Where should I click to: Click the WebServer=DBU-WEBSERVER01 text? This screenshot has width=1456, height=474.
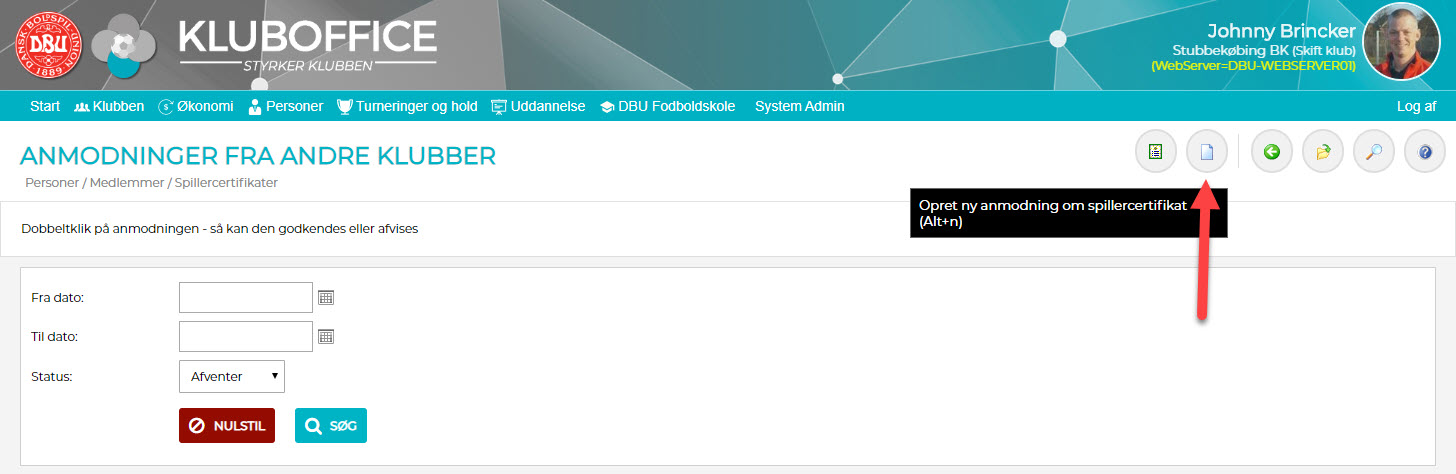tap(1254, 66)
